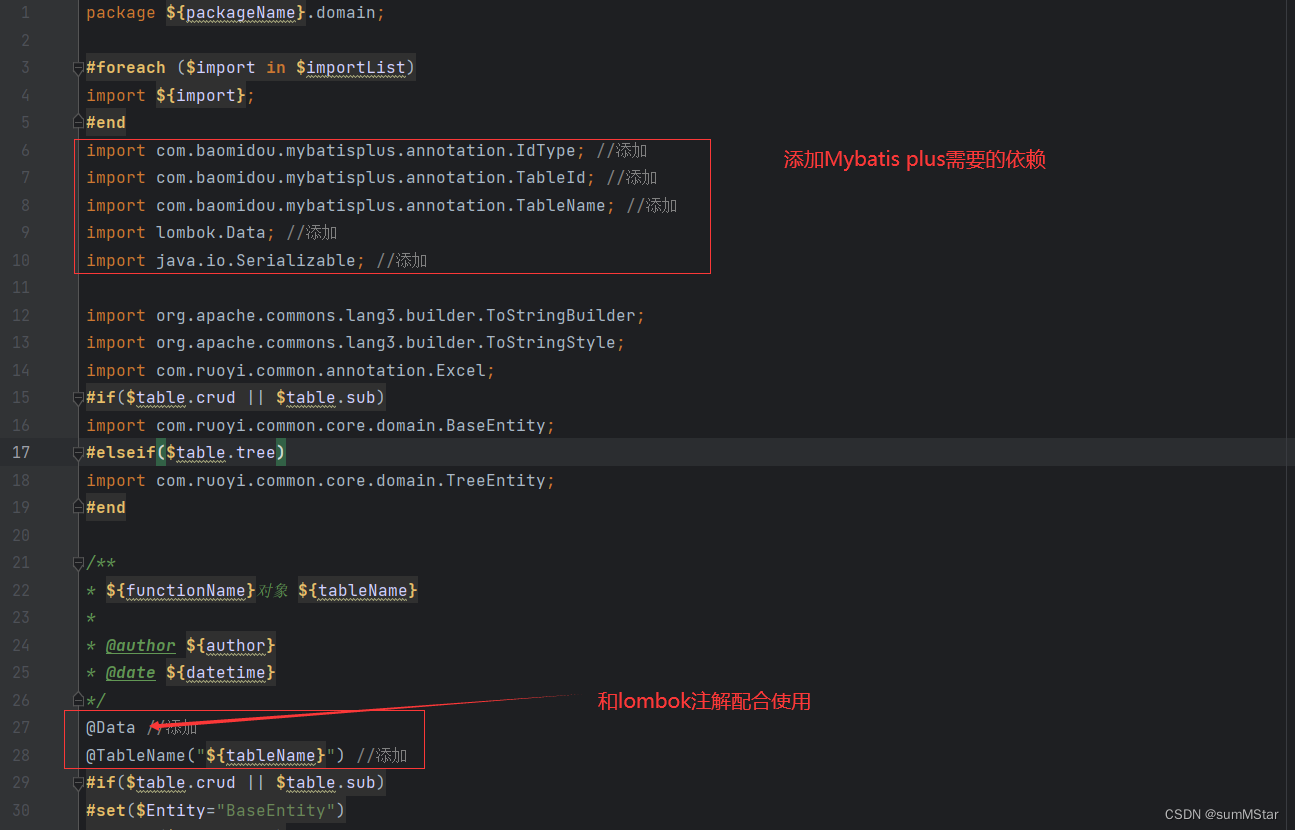Image resolution: width=1295 pixels, height=830 pixels.
Task: Click the #end directive on line 5
Action: pos(106,123)
